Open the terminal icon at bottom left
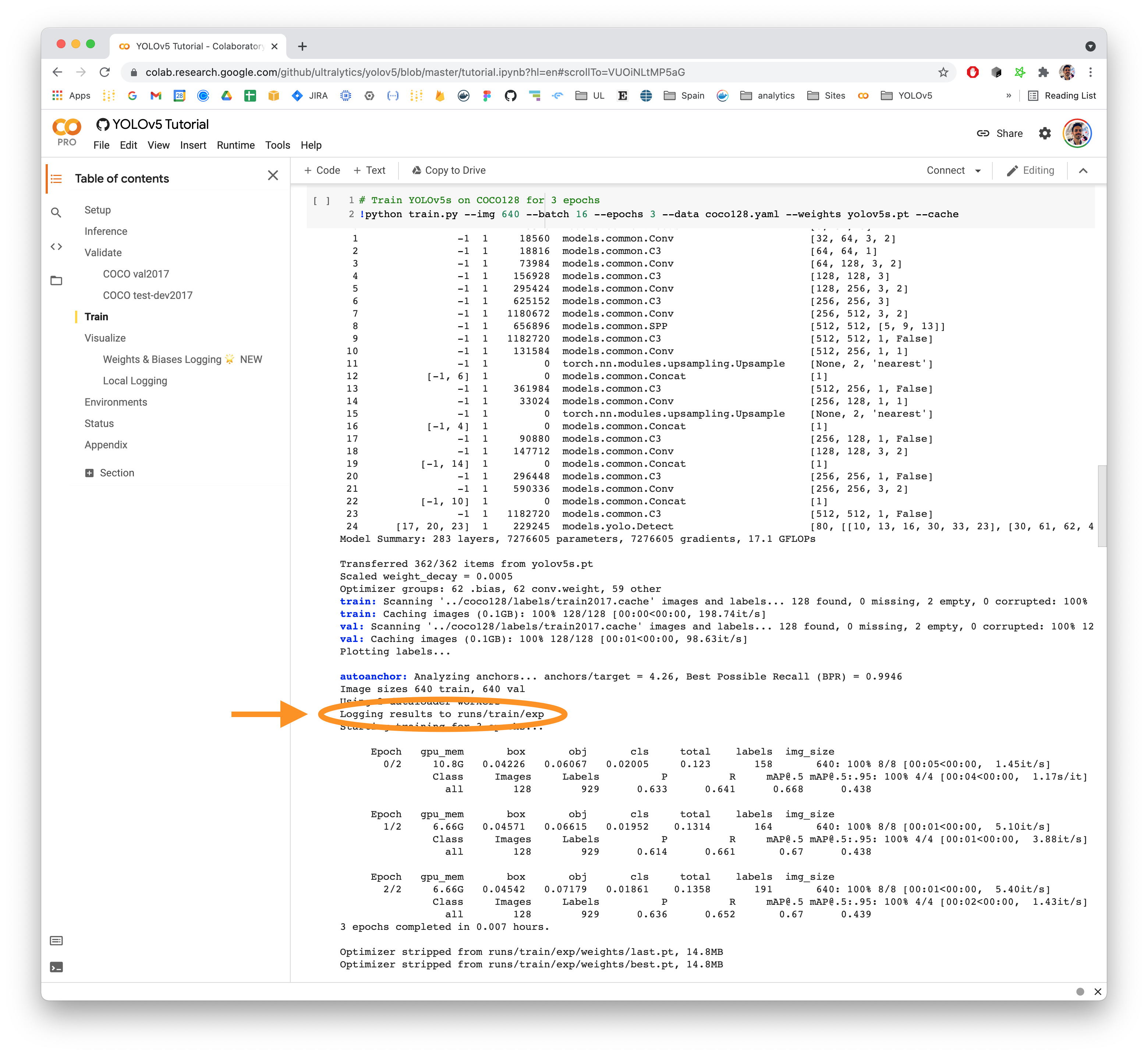1148x1055 pixels. point(56,967)
